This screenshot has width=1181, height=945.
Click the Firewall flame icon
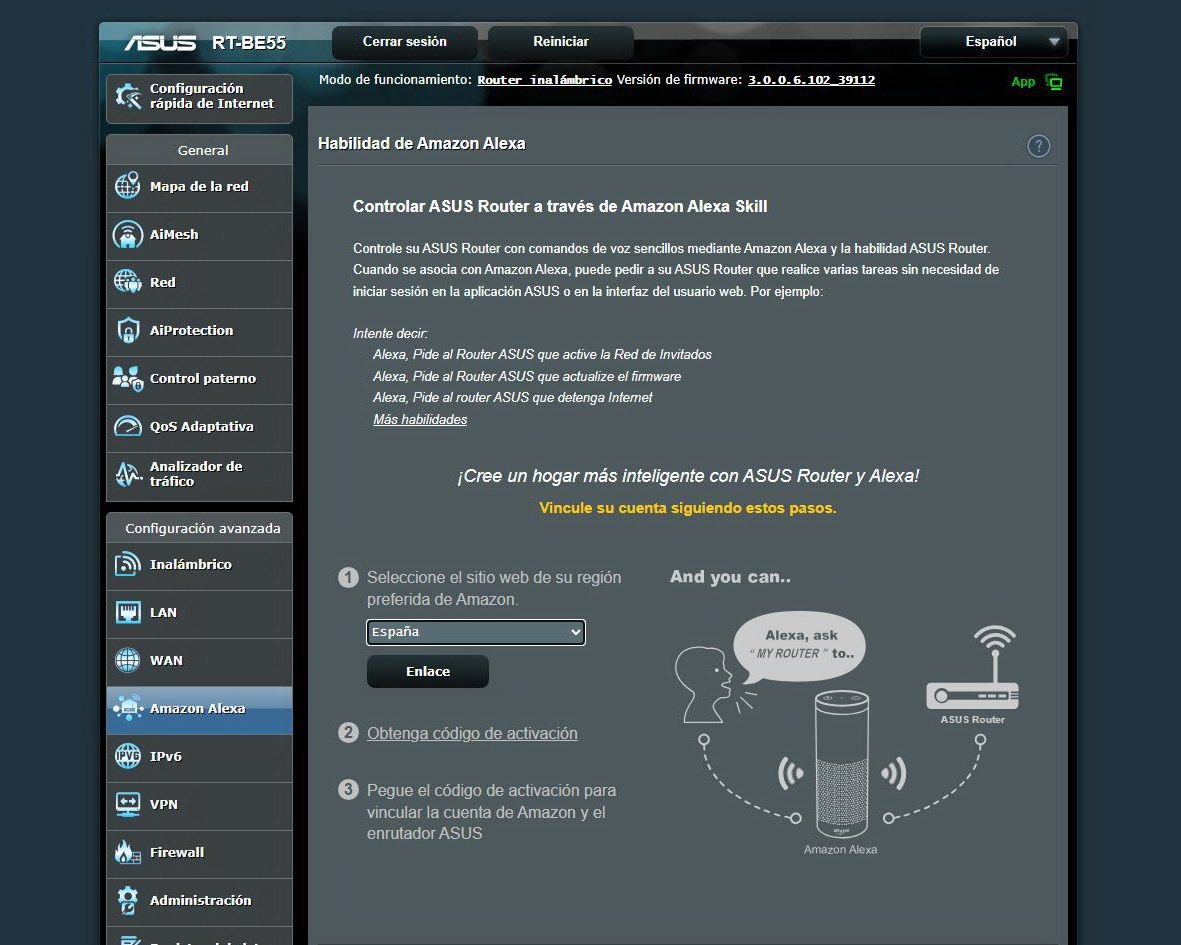click(x=128, y=853)
